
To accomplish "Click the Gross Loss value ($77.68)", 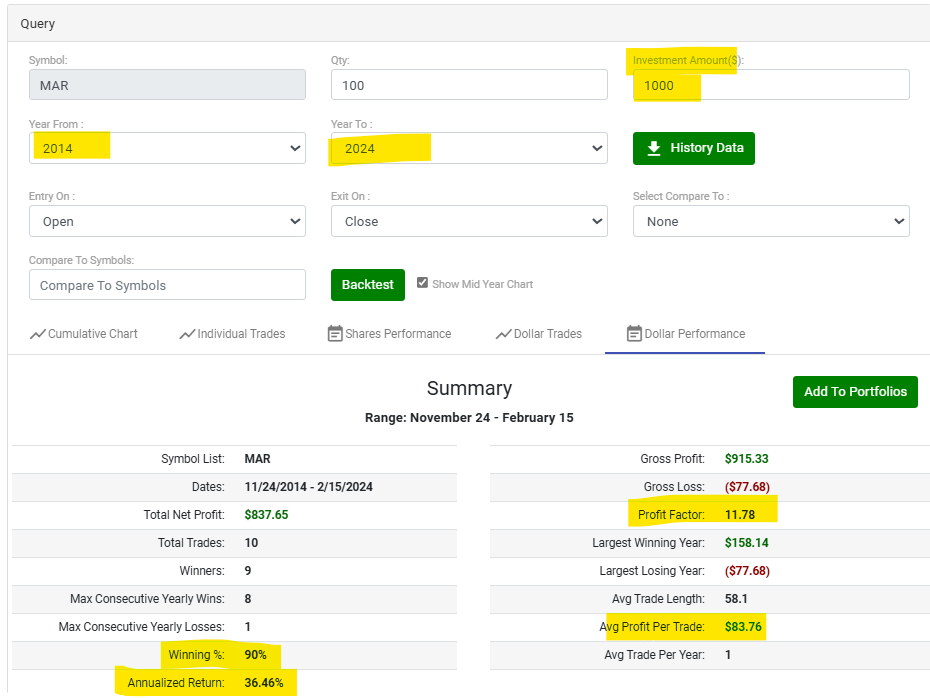I will coord(747,487).
